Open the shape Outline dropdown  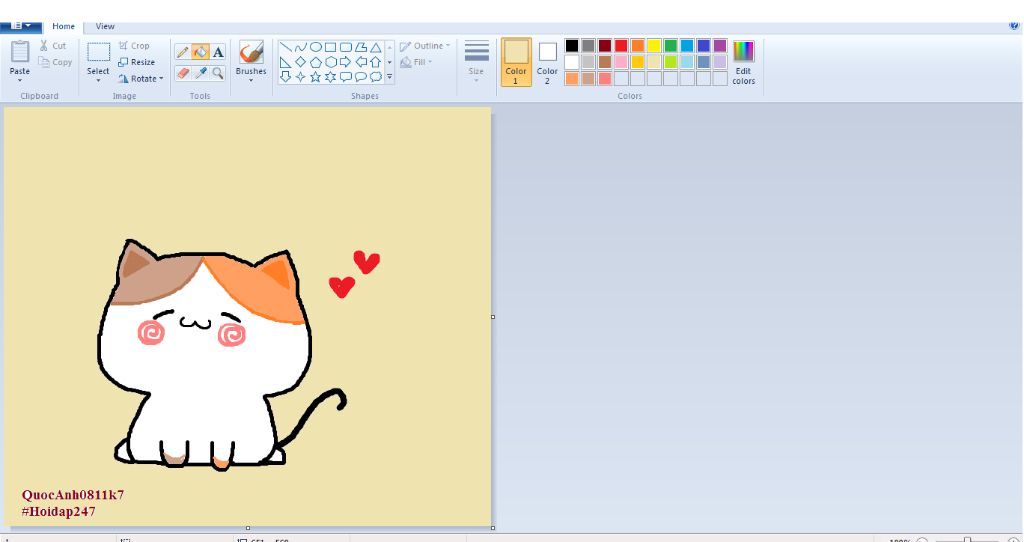coord(425,46)
